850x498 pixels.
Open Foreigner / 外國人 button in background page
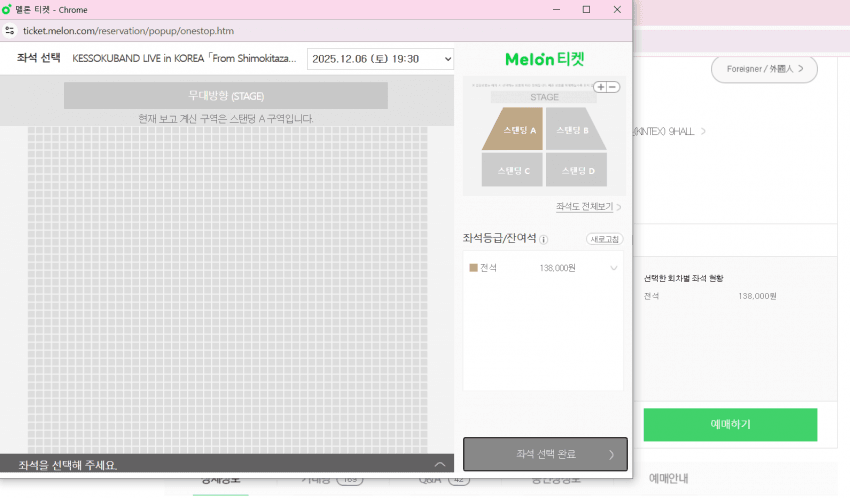pyautogui.click(x=764, y=69)
